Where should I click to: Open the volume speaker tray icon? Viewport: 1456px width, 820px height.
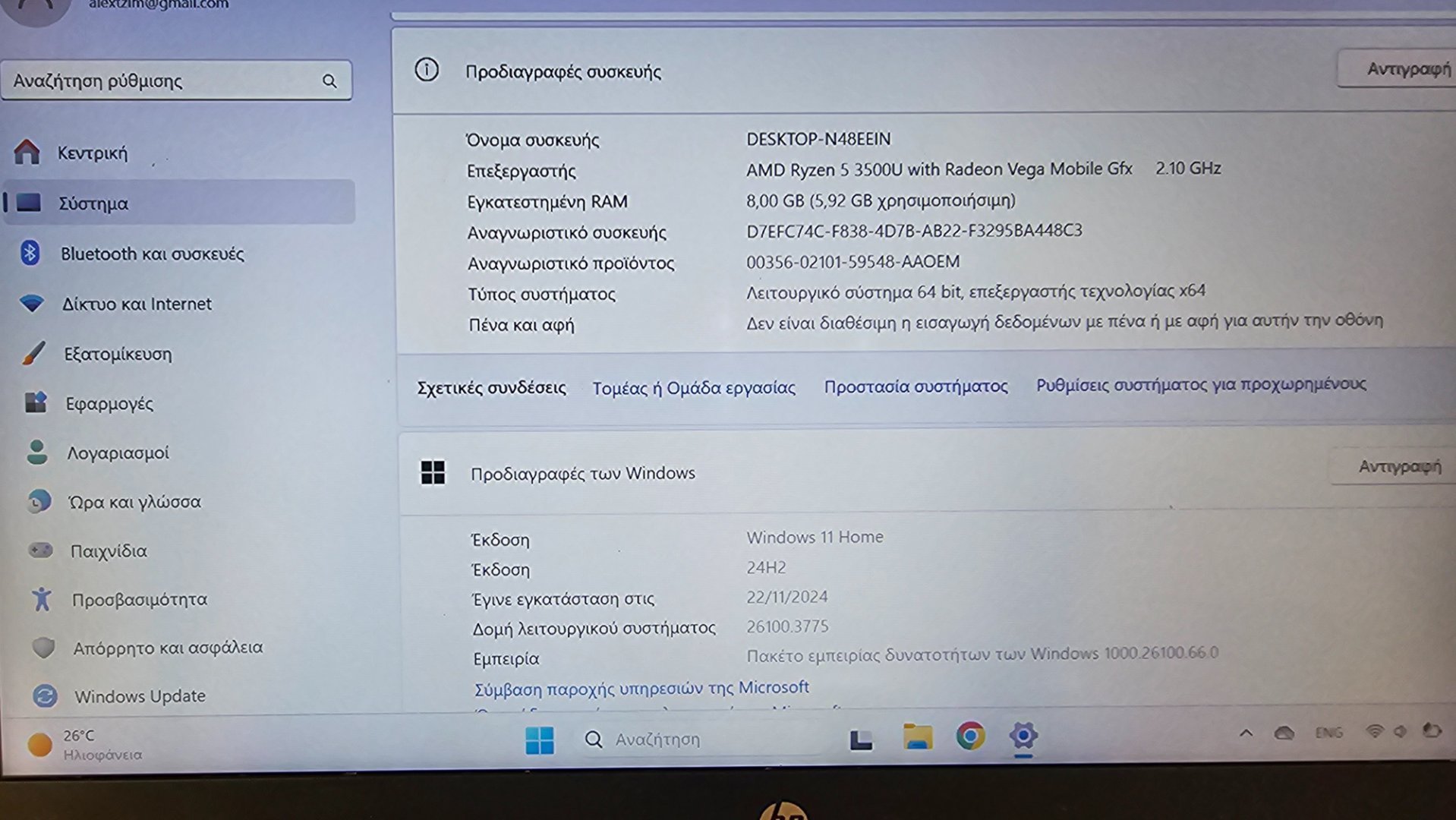click(1401, 731)
